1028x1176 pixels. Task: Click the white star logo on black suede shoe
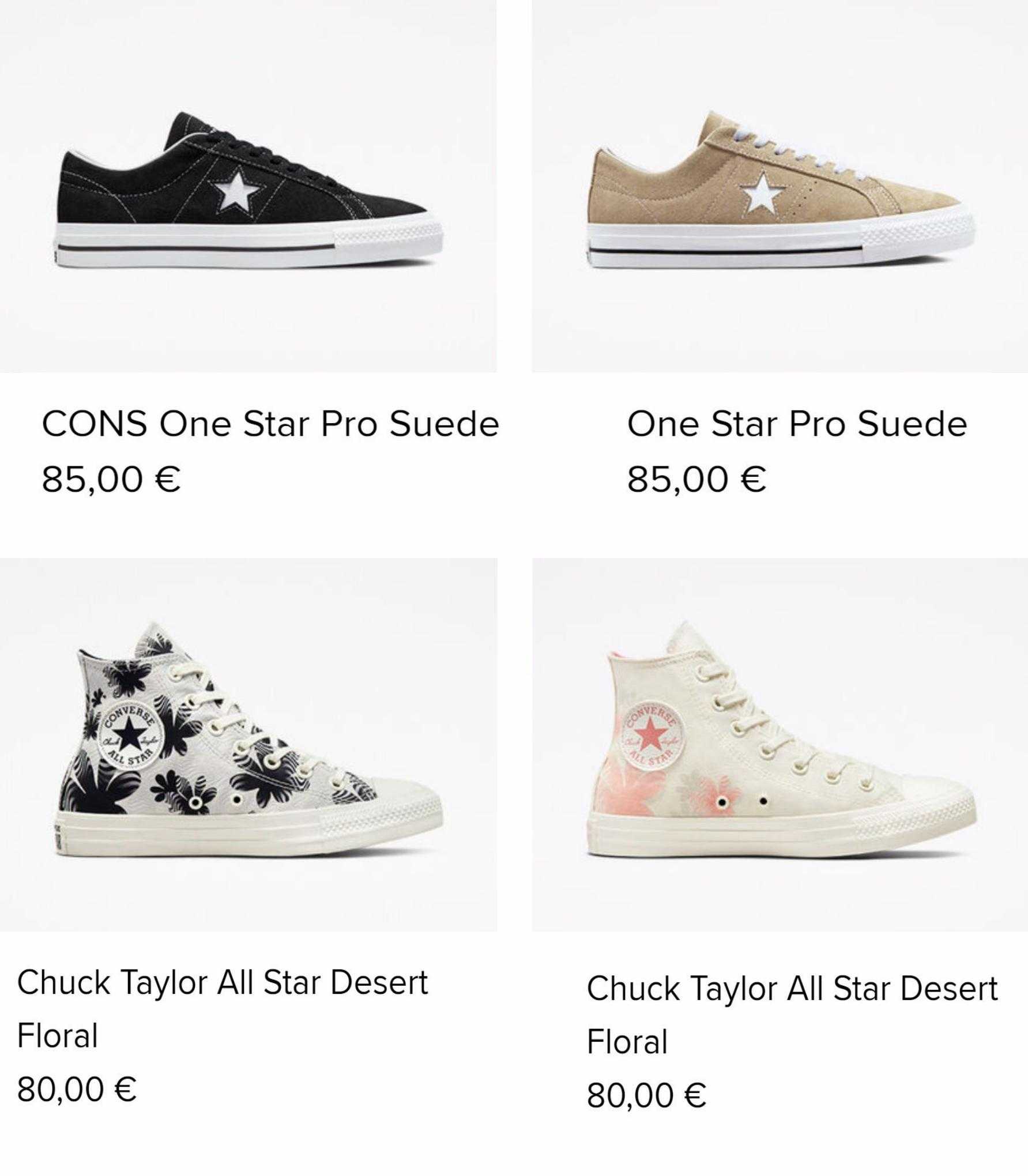click(x=238, y=190)
